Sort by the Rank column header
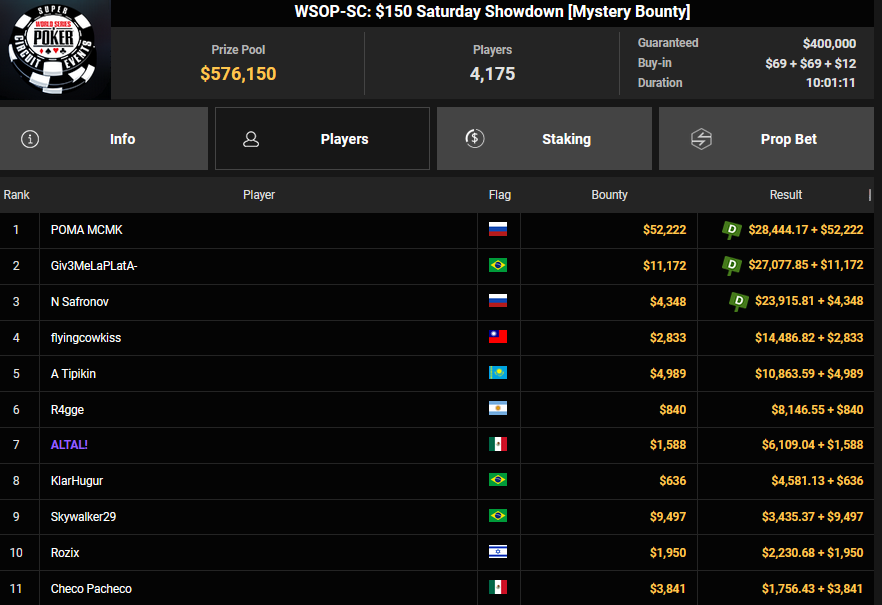882x605 pixels. 17,195
